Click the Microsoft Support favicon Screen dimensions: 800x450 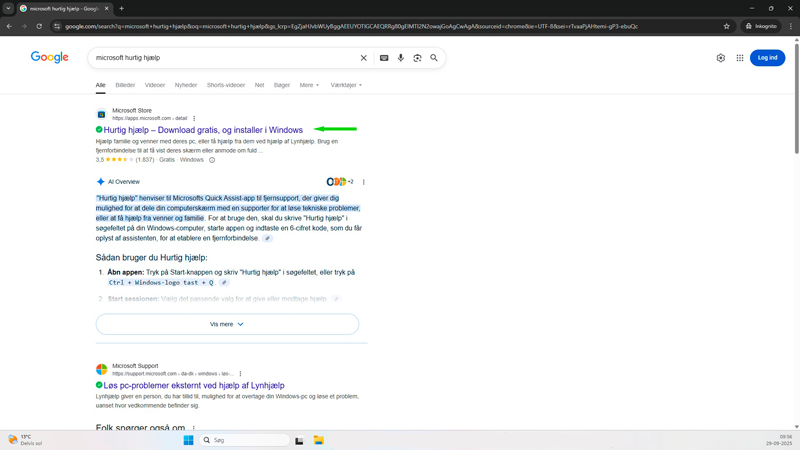click(102, 369)
